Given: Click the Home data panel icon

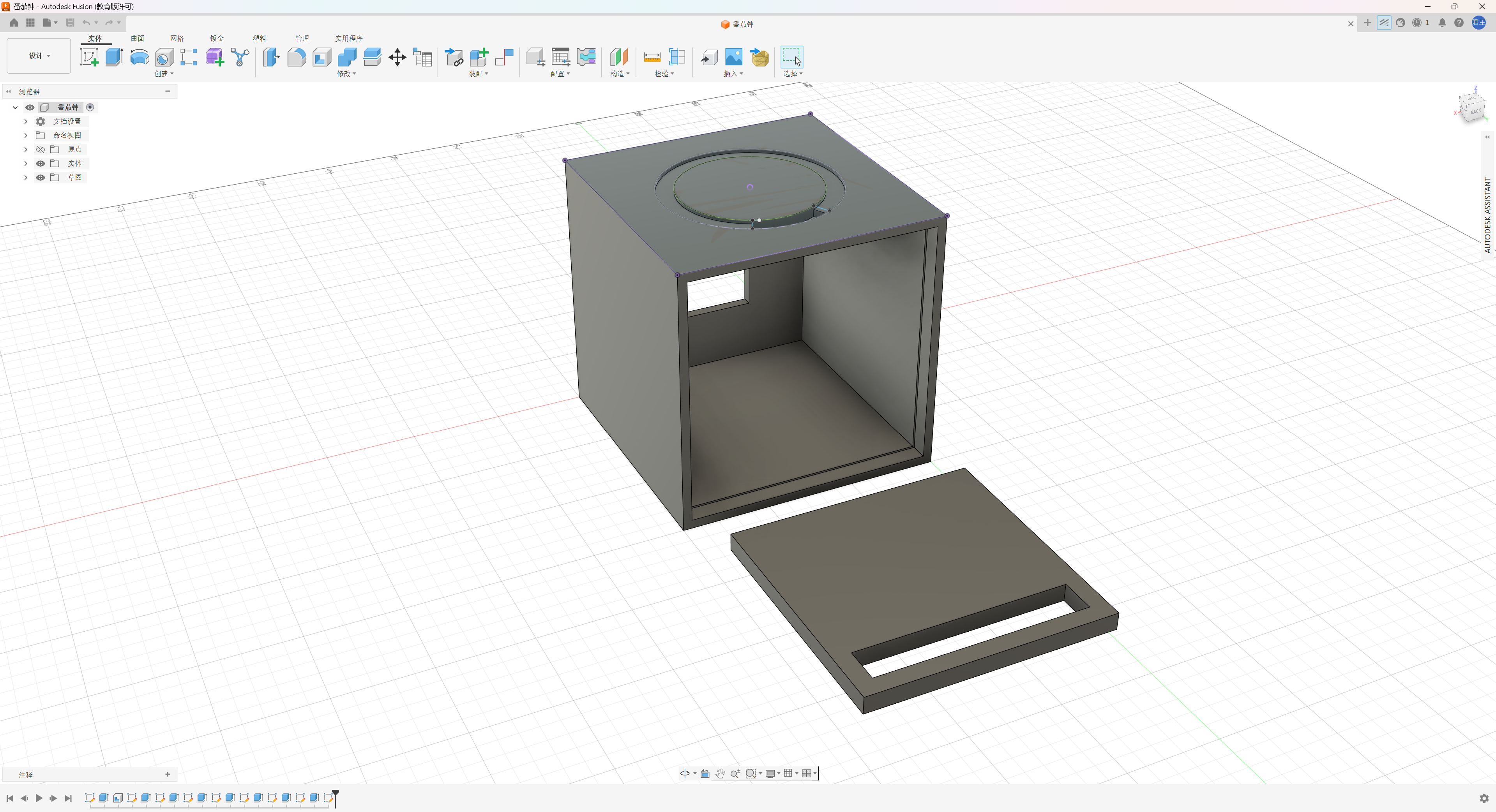Looking at the screenshot, I should [14, 23].
